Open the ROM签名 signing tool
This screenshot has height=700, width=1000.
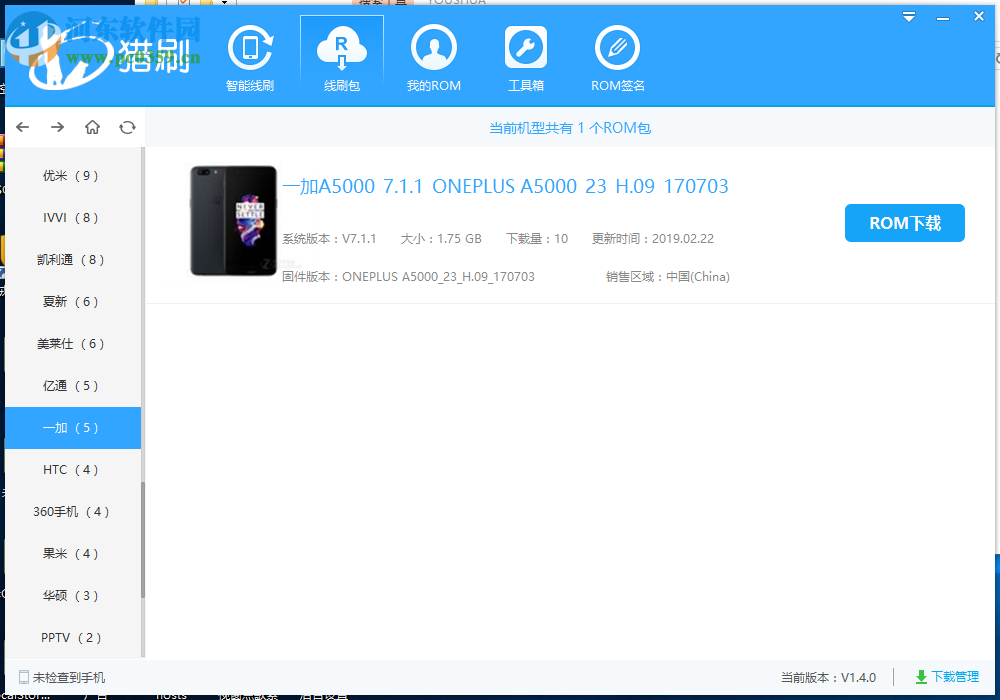coord(617,59)
